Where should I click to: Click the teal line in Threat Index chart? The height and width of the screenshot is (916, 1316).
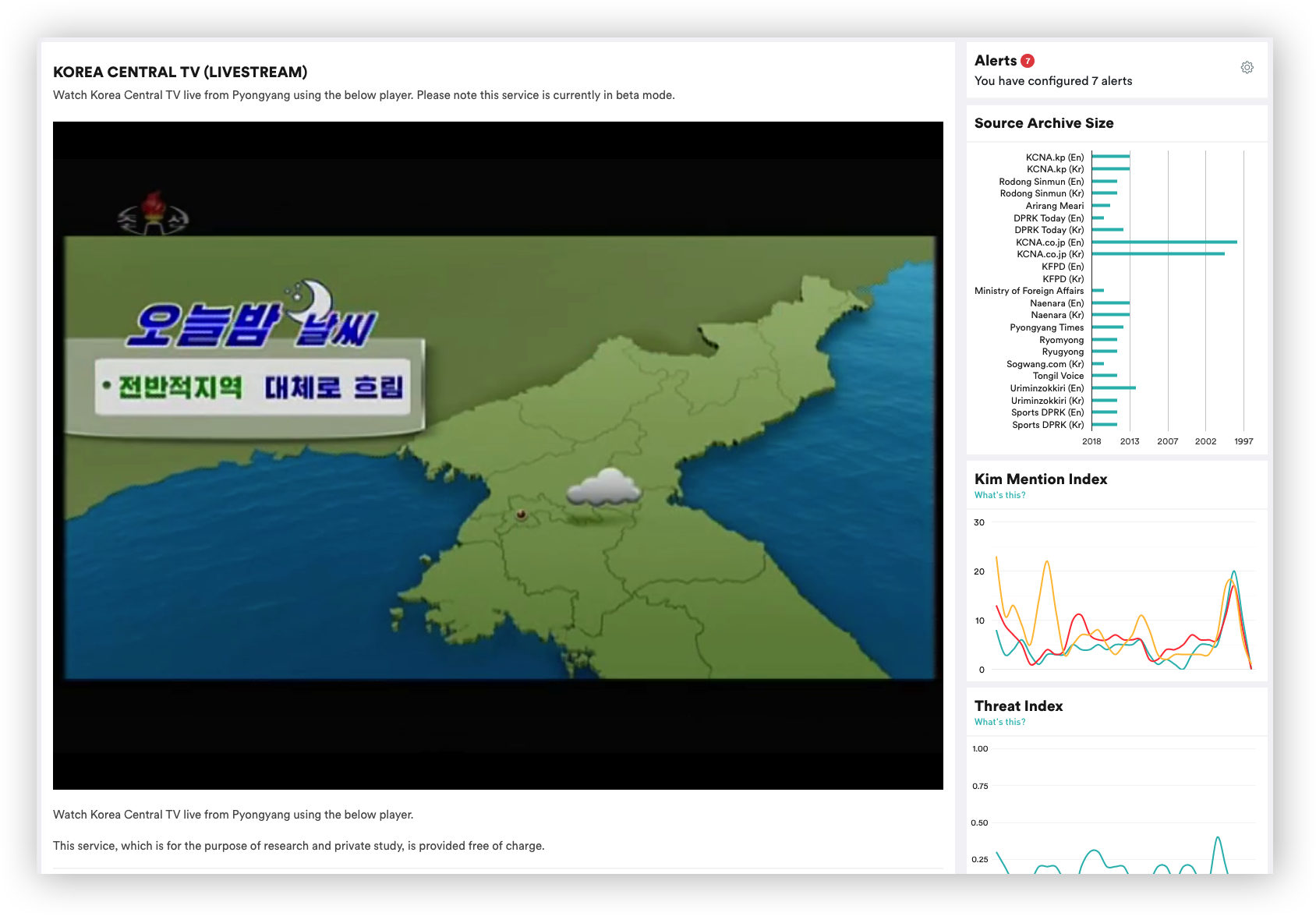click(x=1216, y=842)
